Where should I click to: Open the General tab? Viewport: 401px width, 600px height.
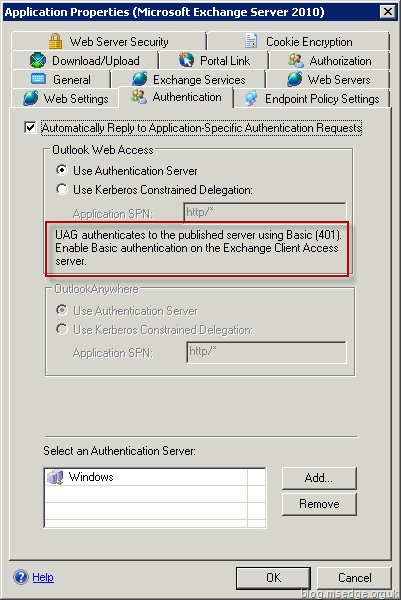tap(61, 79)
